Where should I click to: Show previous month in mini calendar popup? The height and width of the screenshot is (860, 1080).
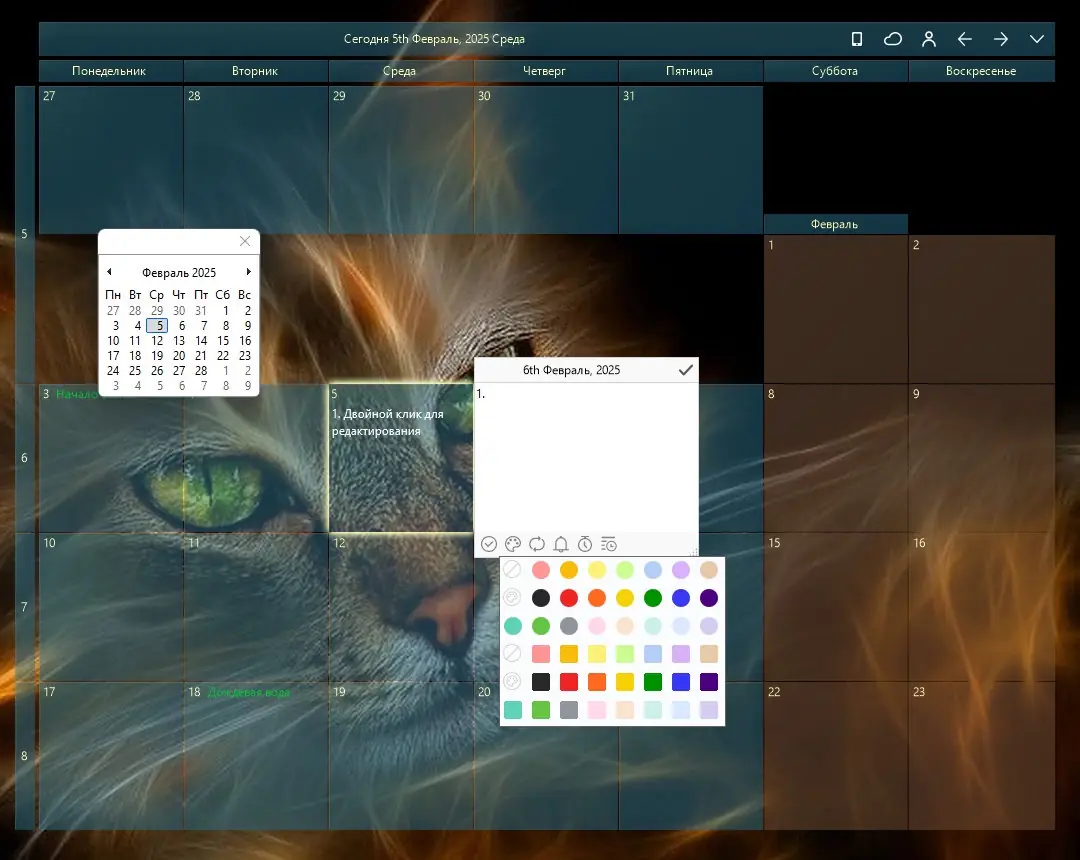110,272
